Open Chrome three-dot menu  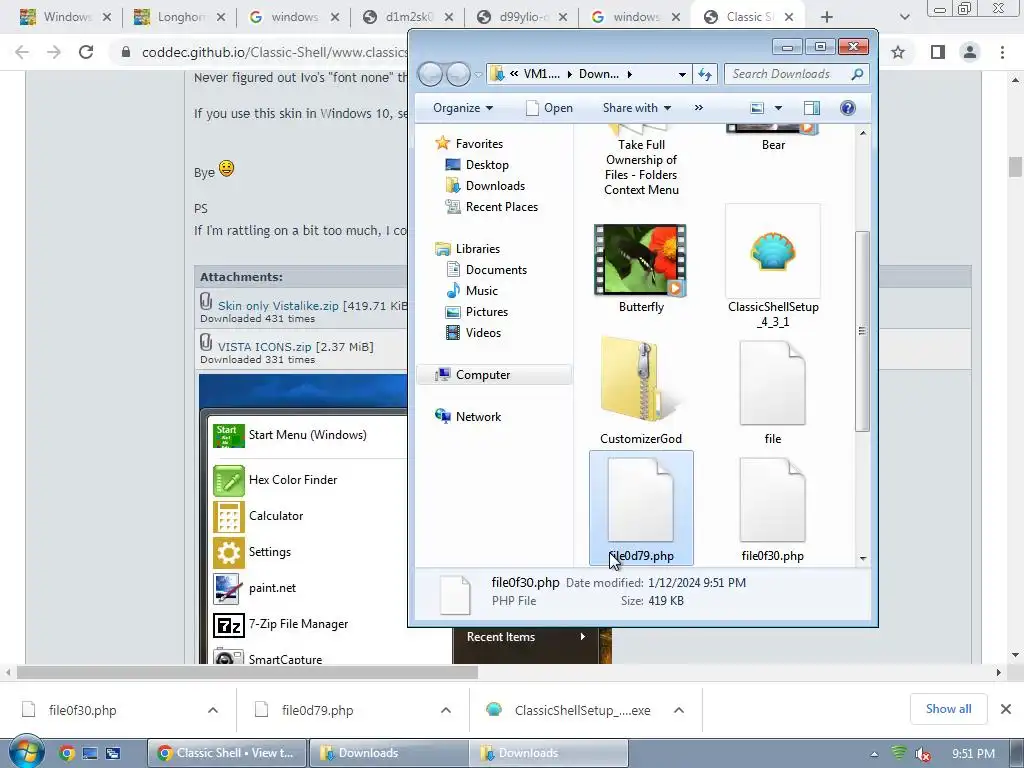click(1002, 52)
